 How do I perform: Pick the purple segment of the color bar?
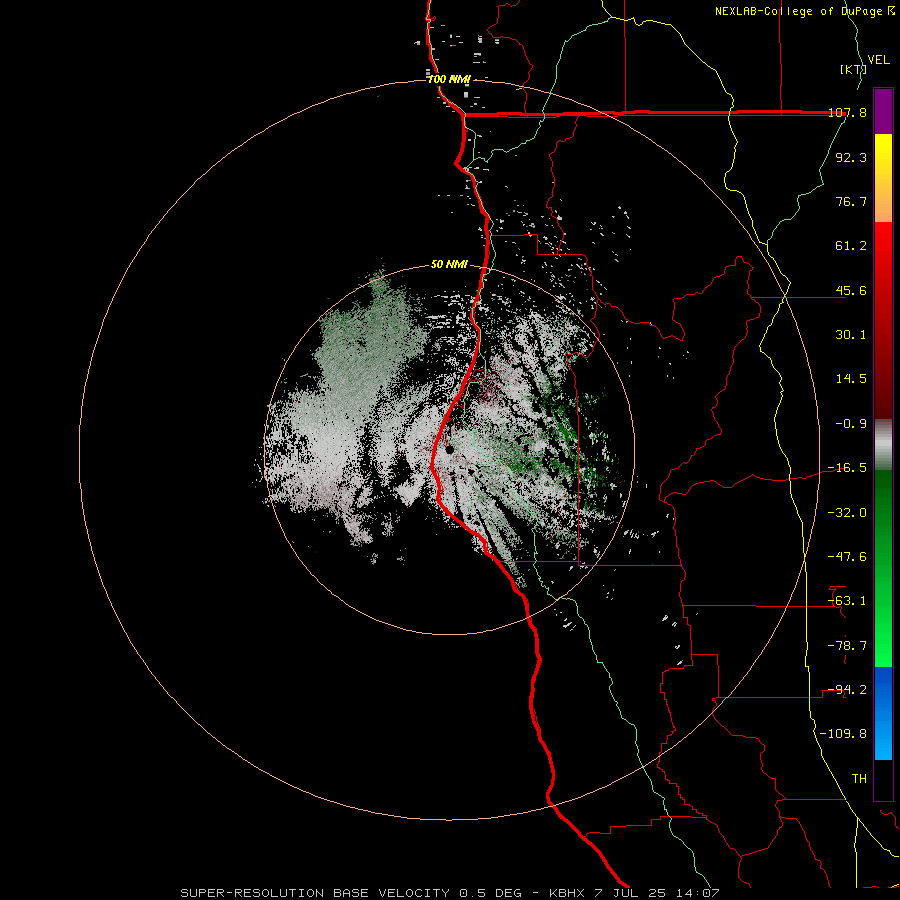[883, 111]
